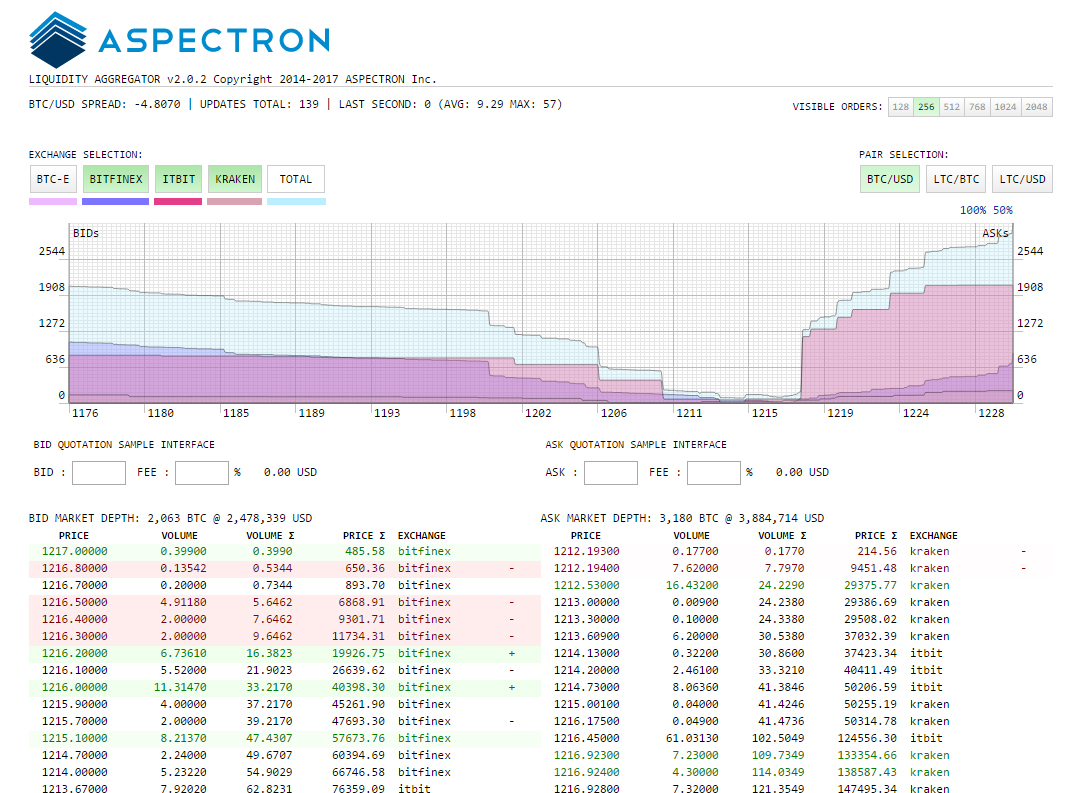Click the EXCHANGE header in the ask table
Screen dimensions: 1082x793
click(934, 536)
